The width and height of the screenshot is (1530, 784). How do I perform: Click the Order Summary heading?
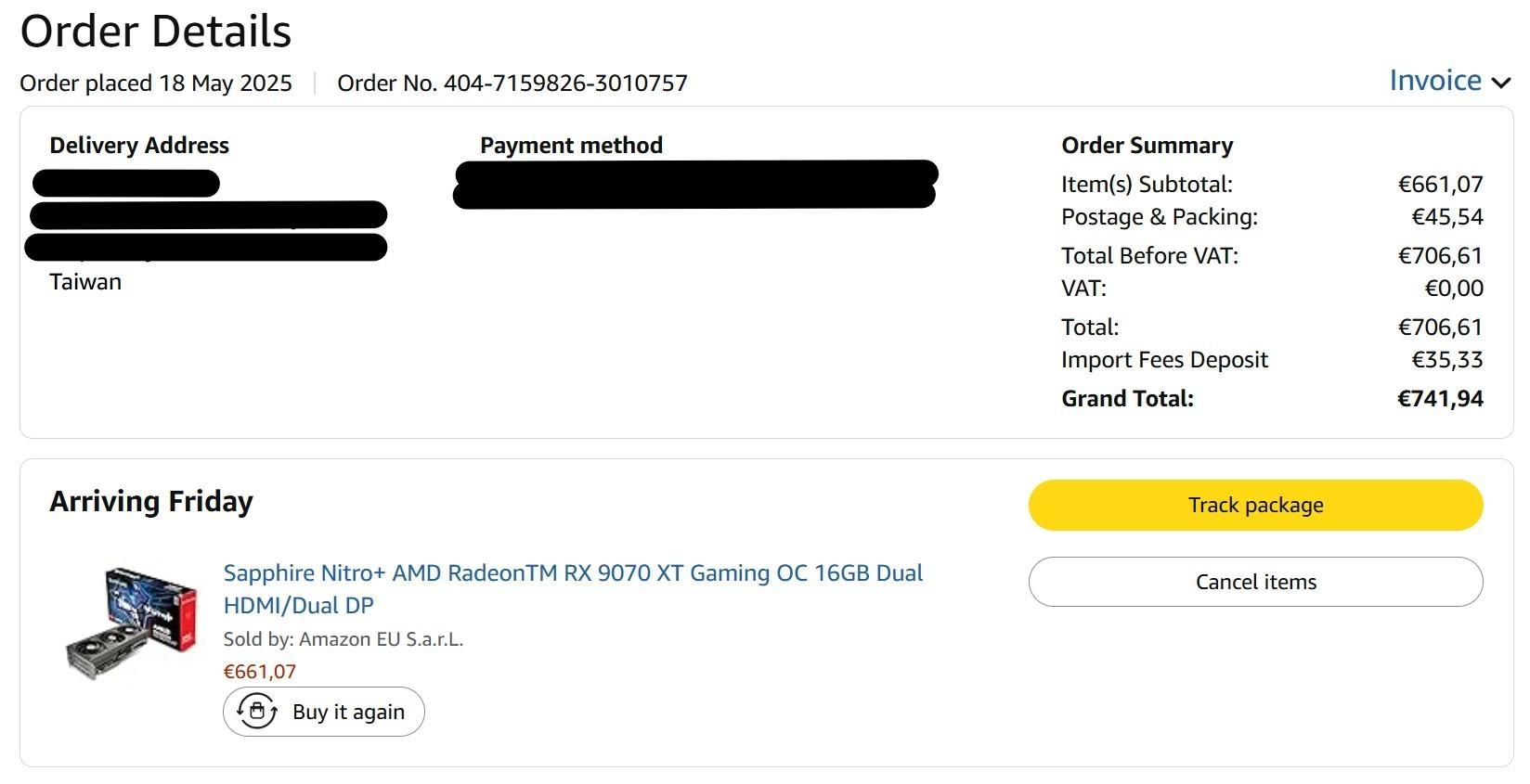tap(1147, 146)
